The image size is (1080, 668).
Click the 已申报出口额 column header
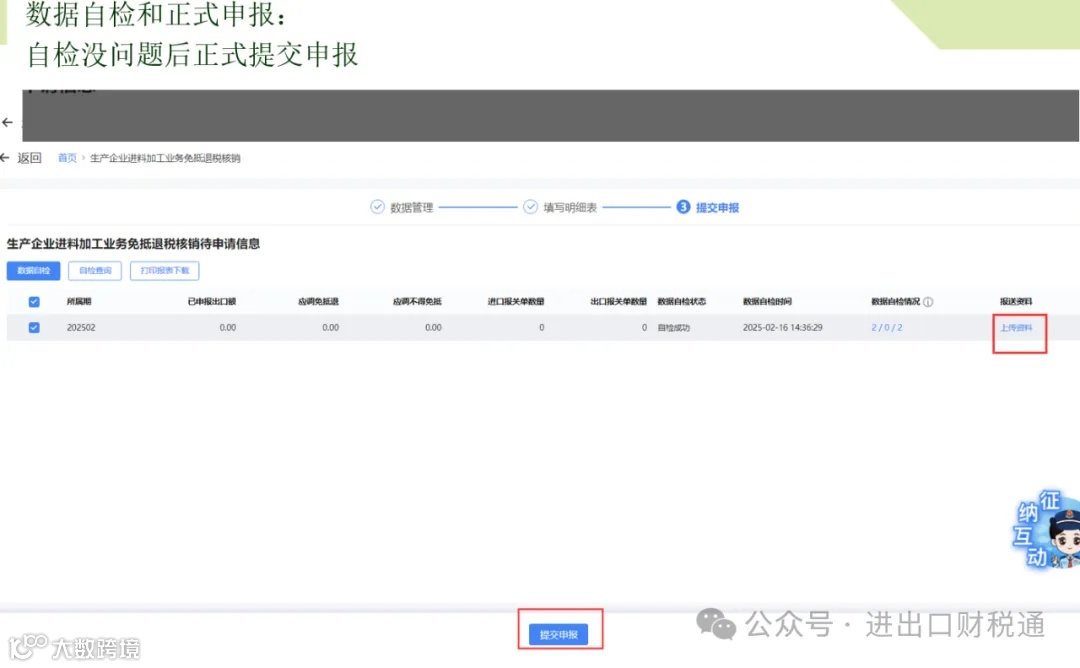[212, 302]
